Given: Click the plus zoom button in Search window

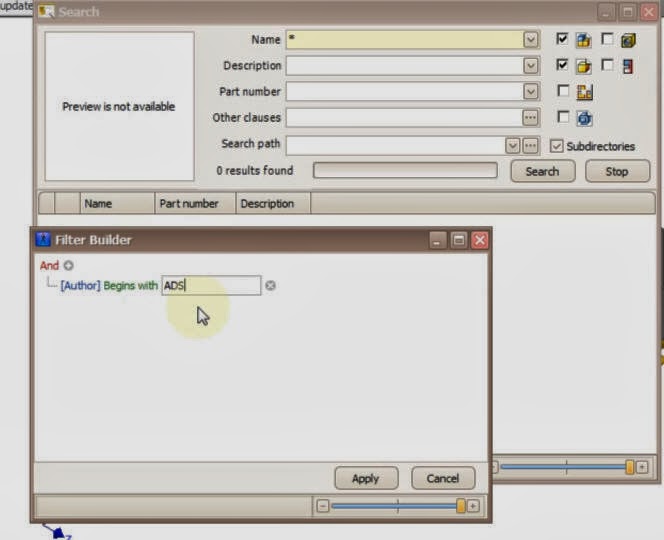Looking at the screenshot, I should click(x=642, y=467).
